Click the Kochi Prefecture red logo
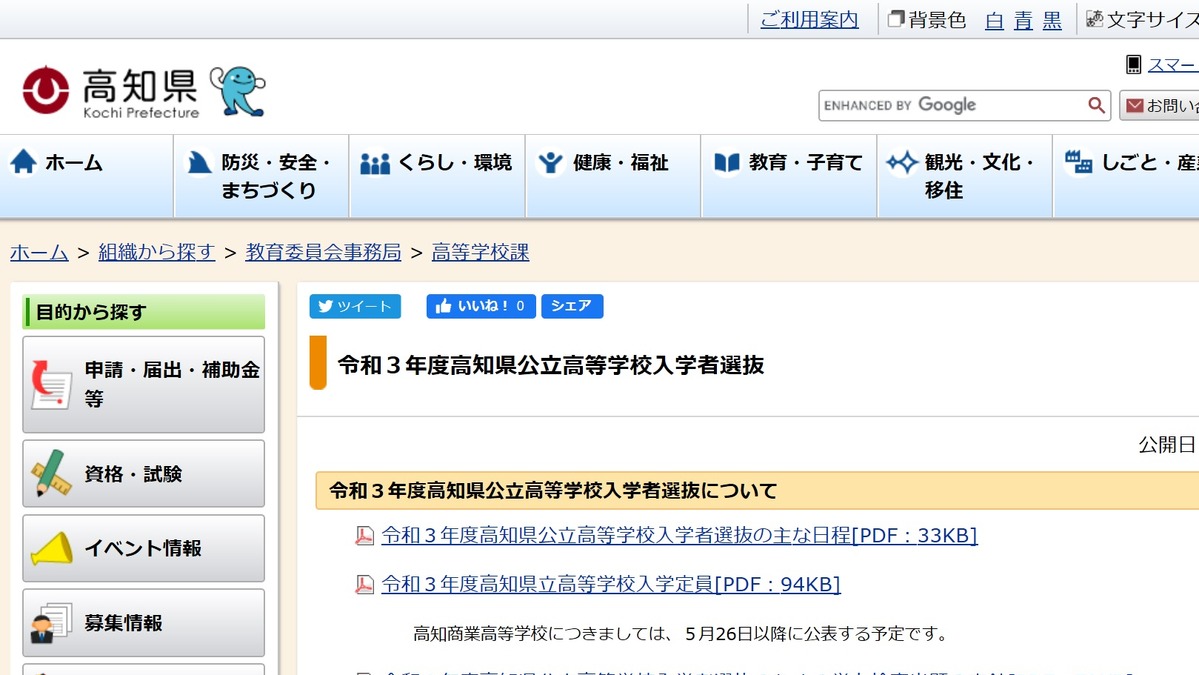 point(46,90)
